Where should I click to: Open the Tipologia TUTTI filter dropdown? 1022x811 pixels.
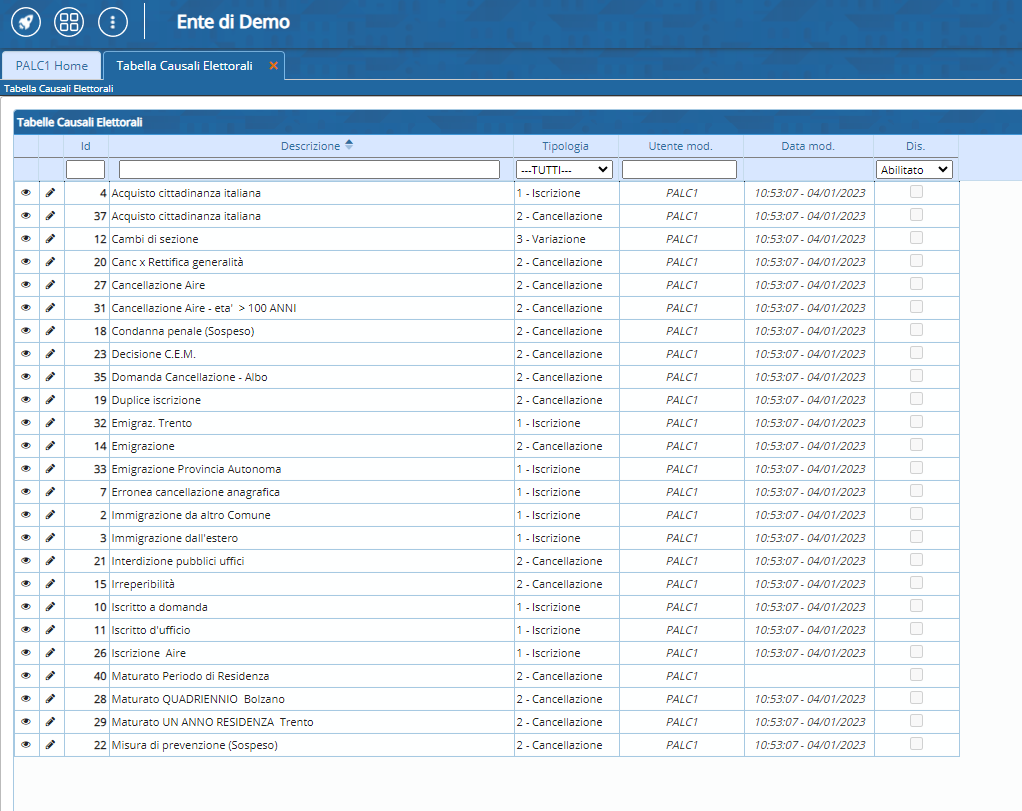564,170
